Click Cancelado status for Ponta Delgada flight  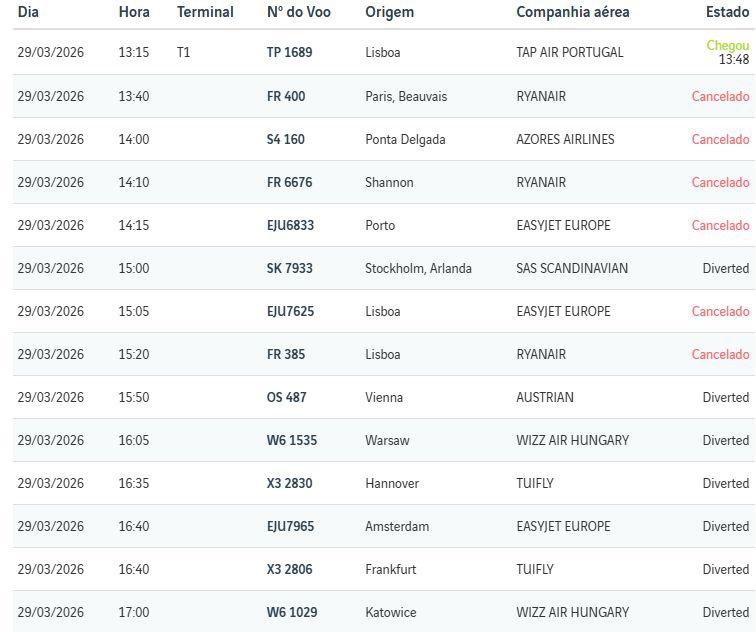click(720, 140)
